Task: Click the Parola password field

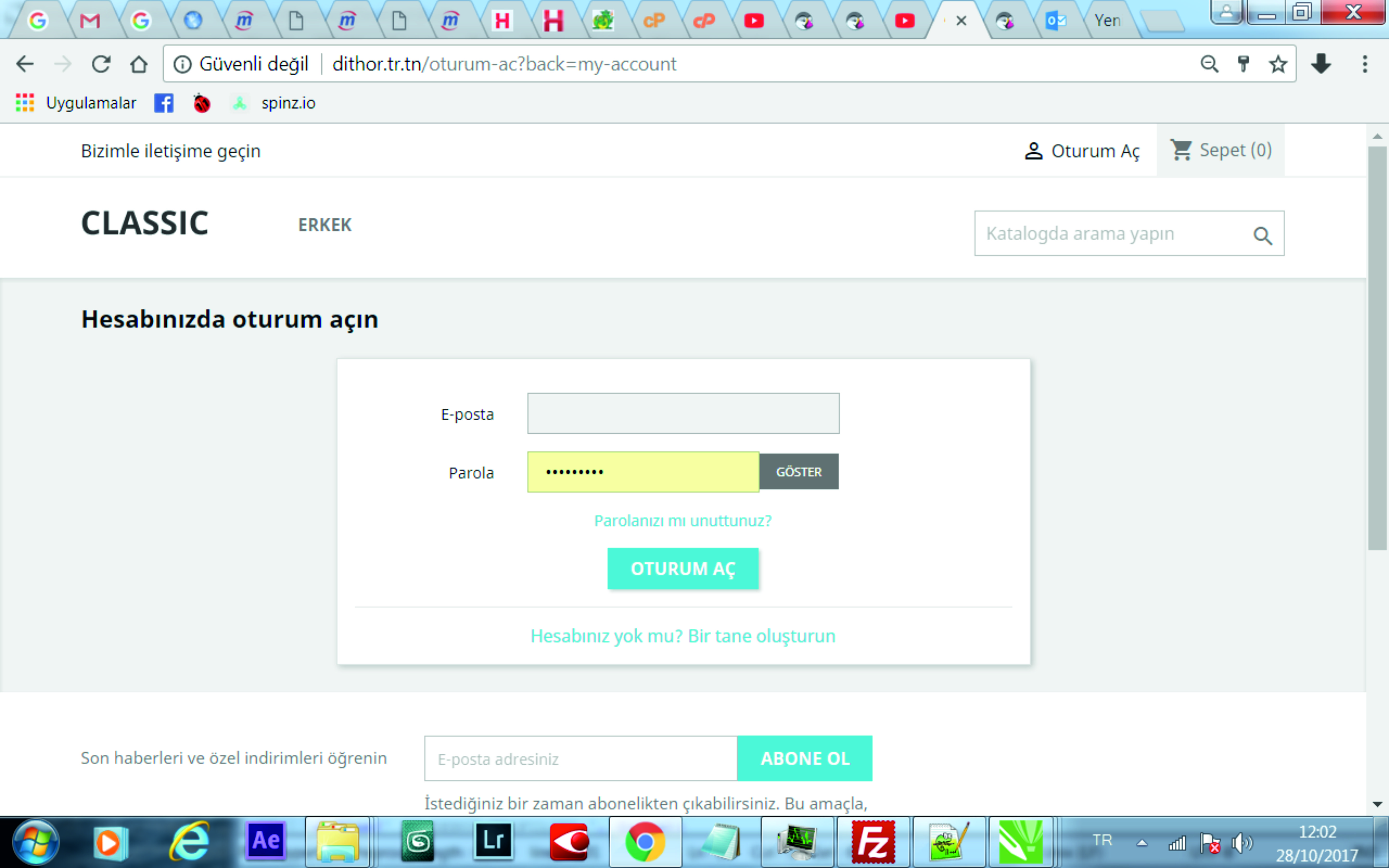Action: (x=643, y=472)
